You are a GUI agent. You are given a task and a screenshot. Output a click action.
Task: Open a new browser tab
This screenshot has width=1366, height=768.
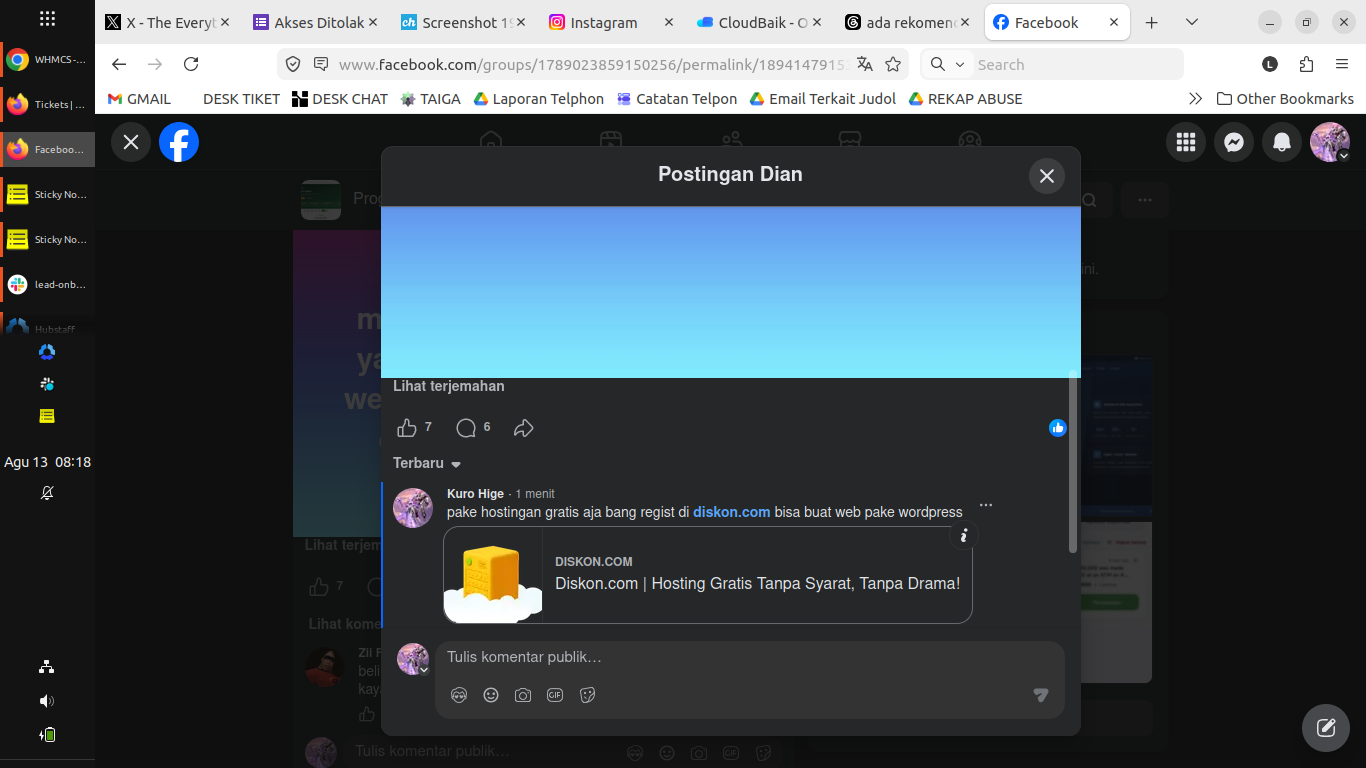coord(1152,22)
